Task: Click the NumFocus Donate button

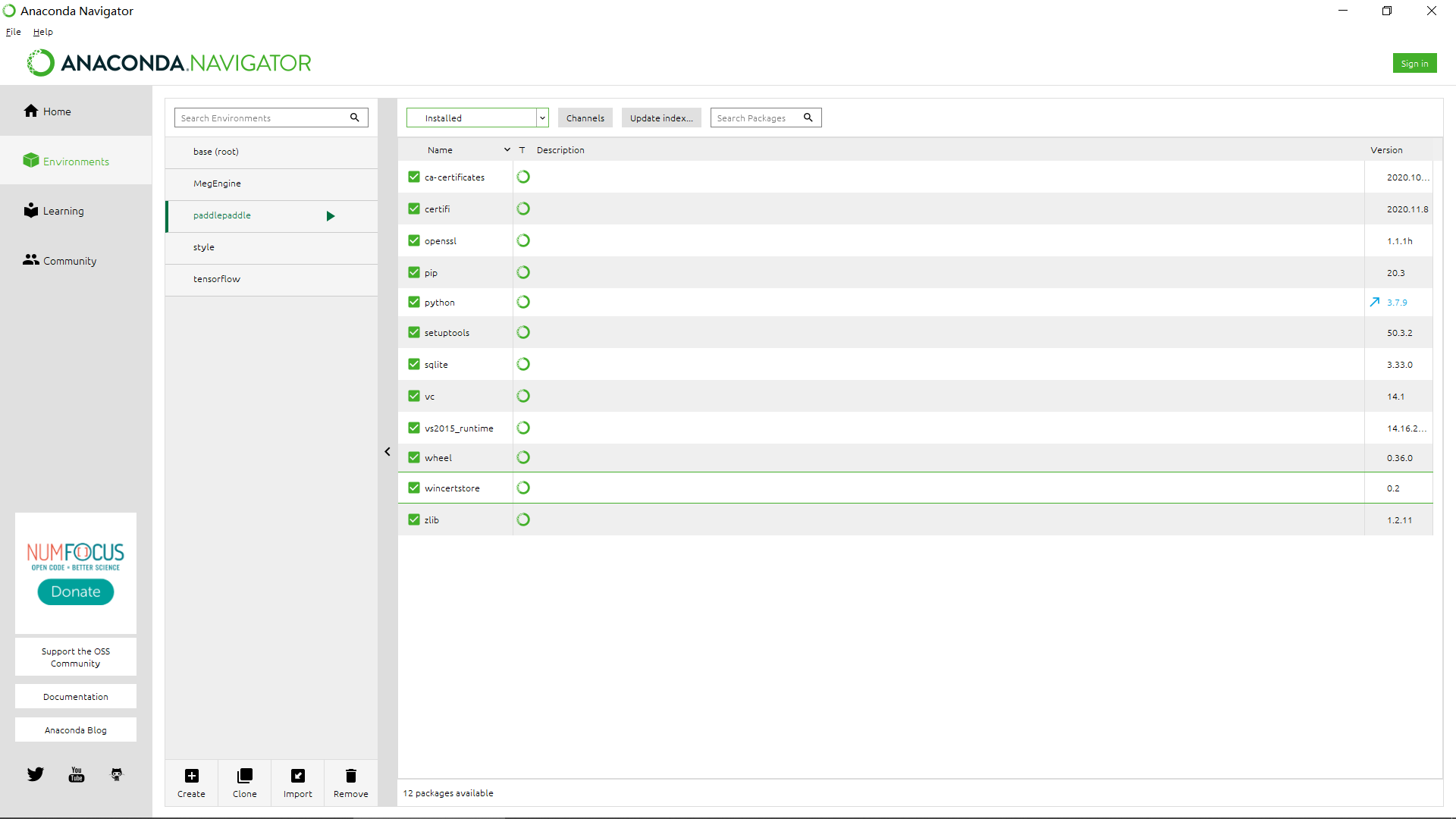Action: point(76,591)
